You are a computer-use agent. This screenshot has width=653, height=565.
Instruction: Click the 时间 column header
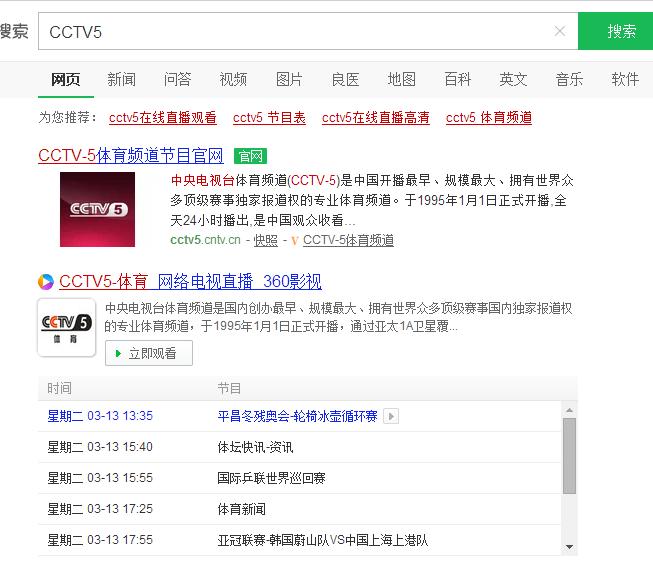pyautogui.click(x=59, y=388)
